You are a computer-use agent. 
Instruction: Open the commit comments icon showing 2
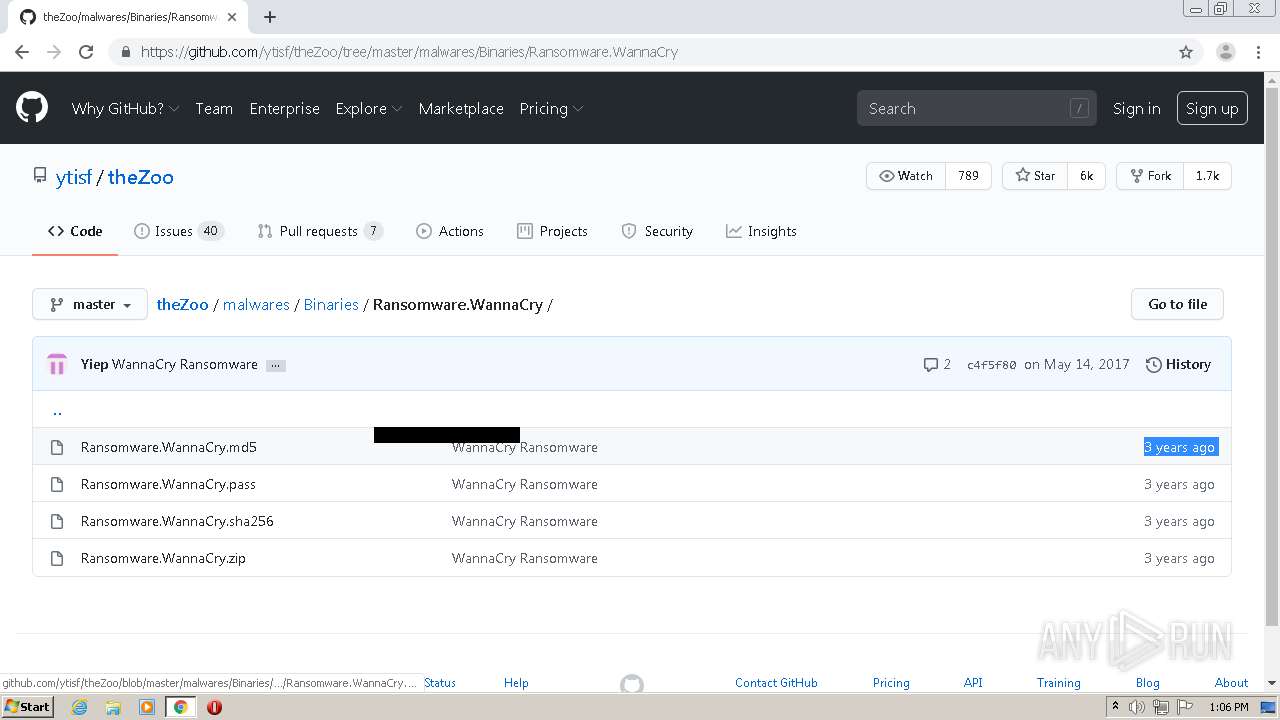click(x=937, y=364)
